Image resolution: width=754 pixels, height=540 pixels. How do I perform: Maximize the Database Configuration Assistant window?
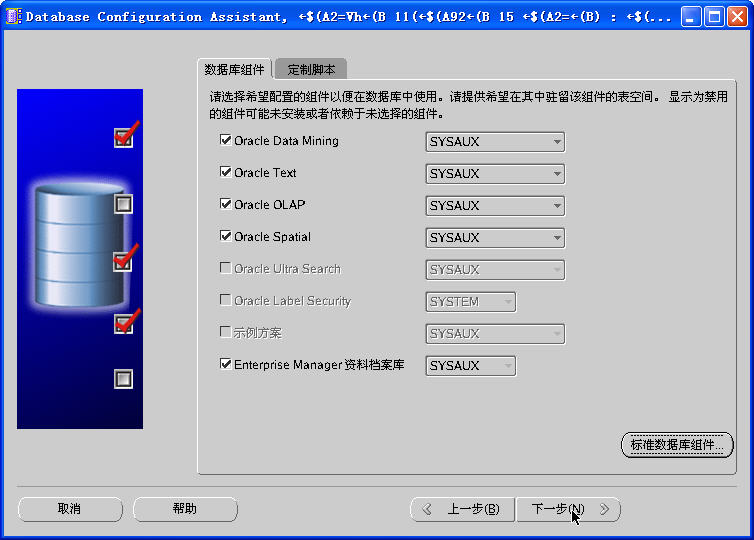pos(714,17)
